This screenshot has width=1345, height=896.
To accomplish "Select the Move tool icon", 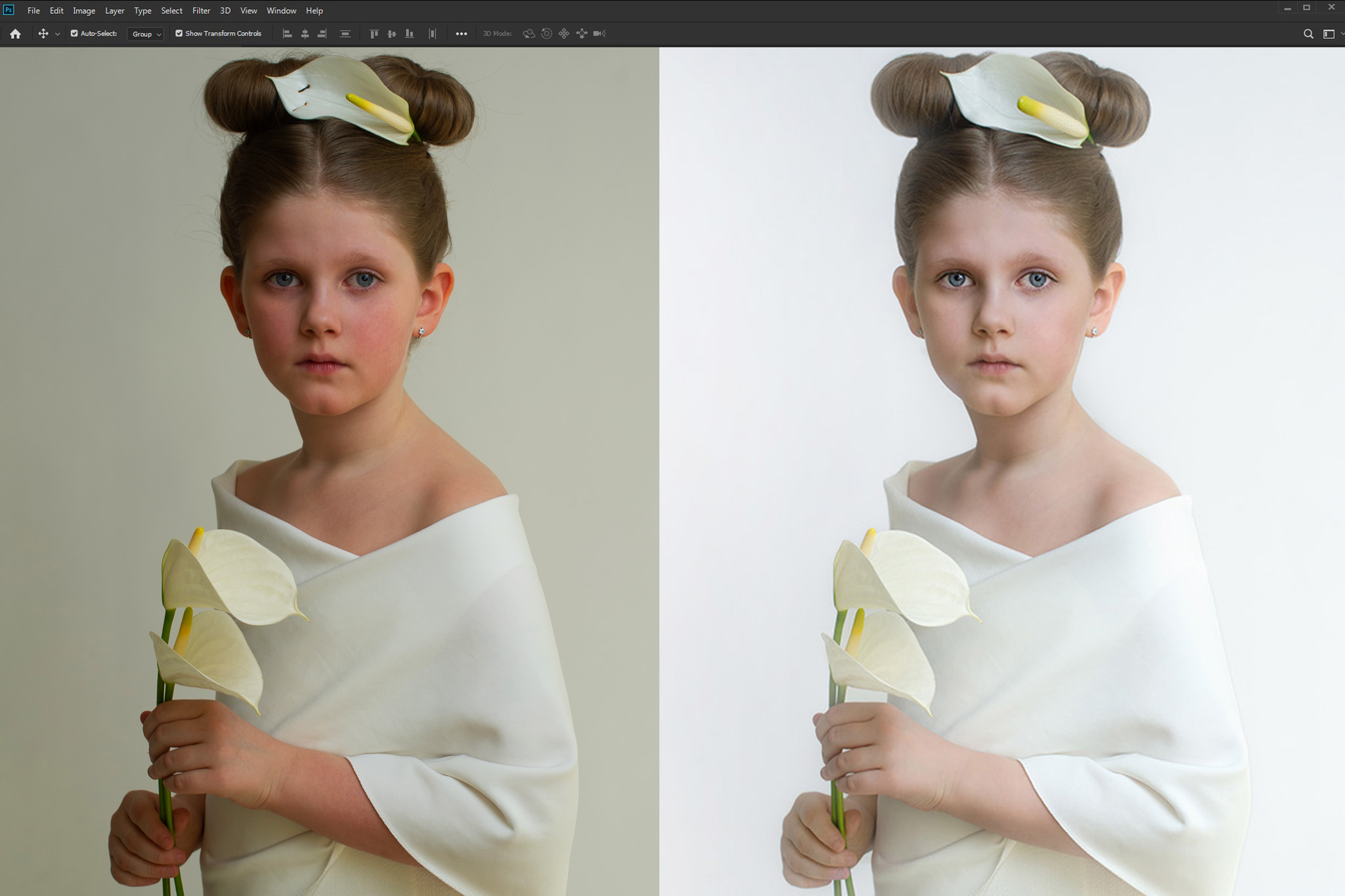I will click(x=43, y=33).
